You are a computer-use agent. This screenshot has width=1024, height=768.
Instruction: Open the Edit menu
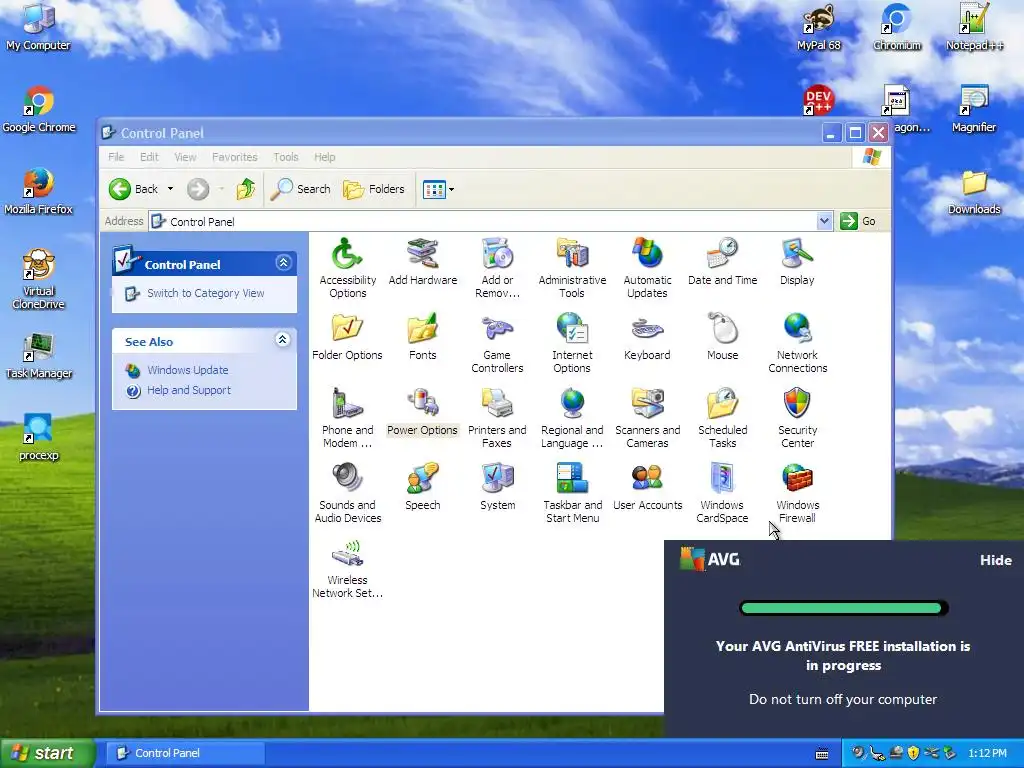click(x=149, y=157)
